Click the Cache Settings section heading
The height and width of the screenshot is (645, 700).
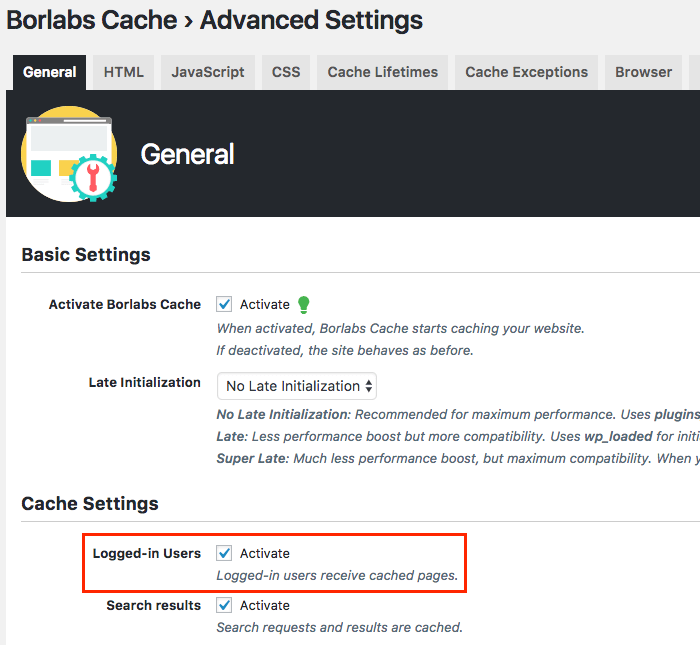90,503
